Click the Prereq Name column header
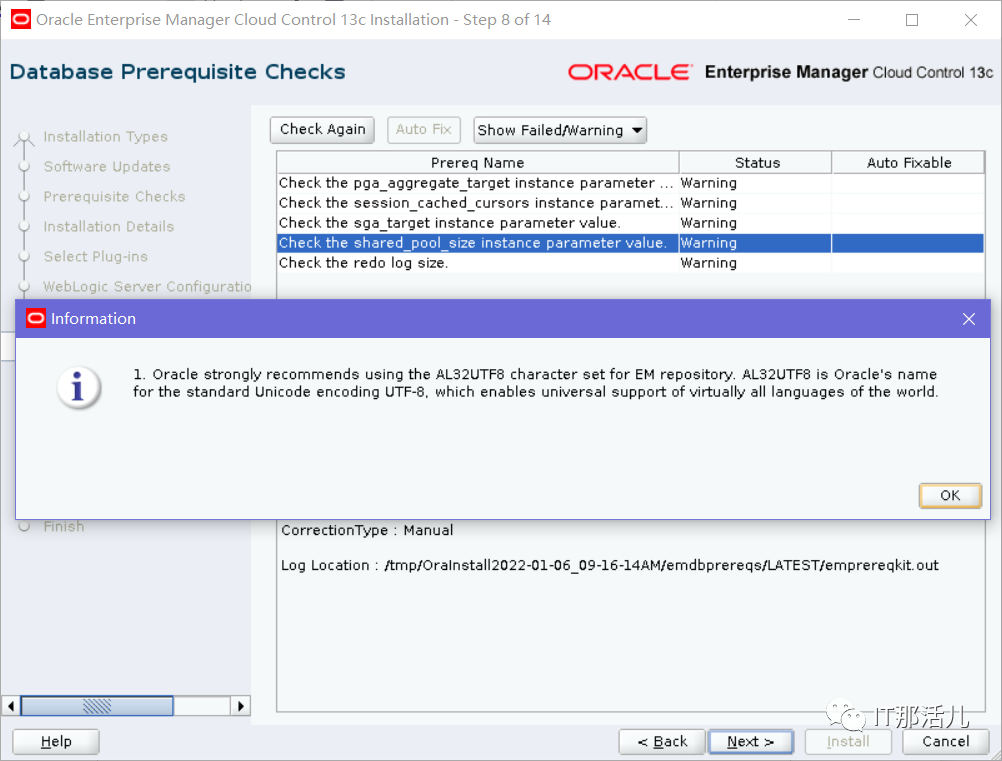 click(477, 163)
